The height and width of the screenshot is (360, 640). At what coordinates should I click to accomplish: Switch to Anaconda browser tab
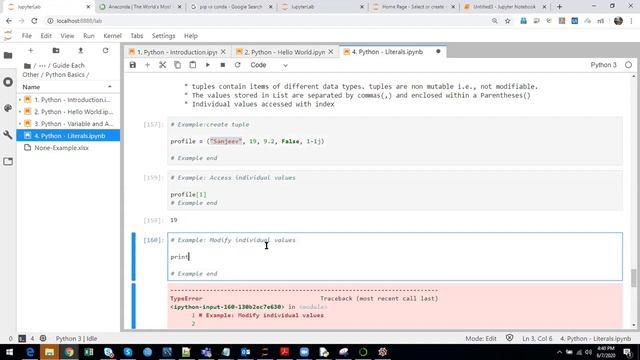coord(140,7)
